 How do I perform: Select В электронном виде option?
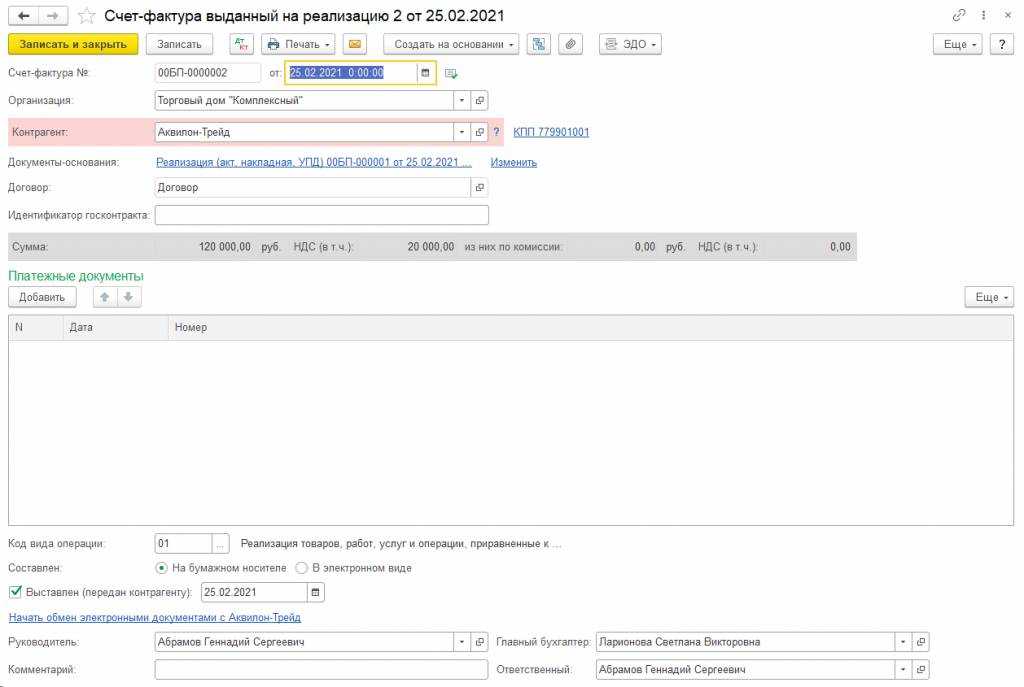coord(302,568)
